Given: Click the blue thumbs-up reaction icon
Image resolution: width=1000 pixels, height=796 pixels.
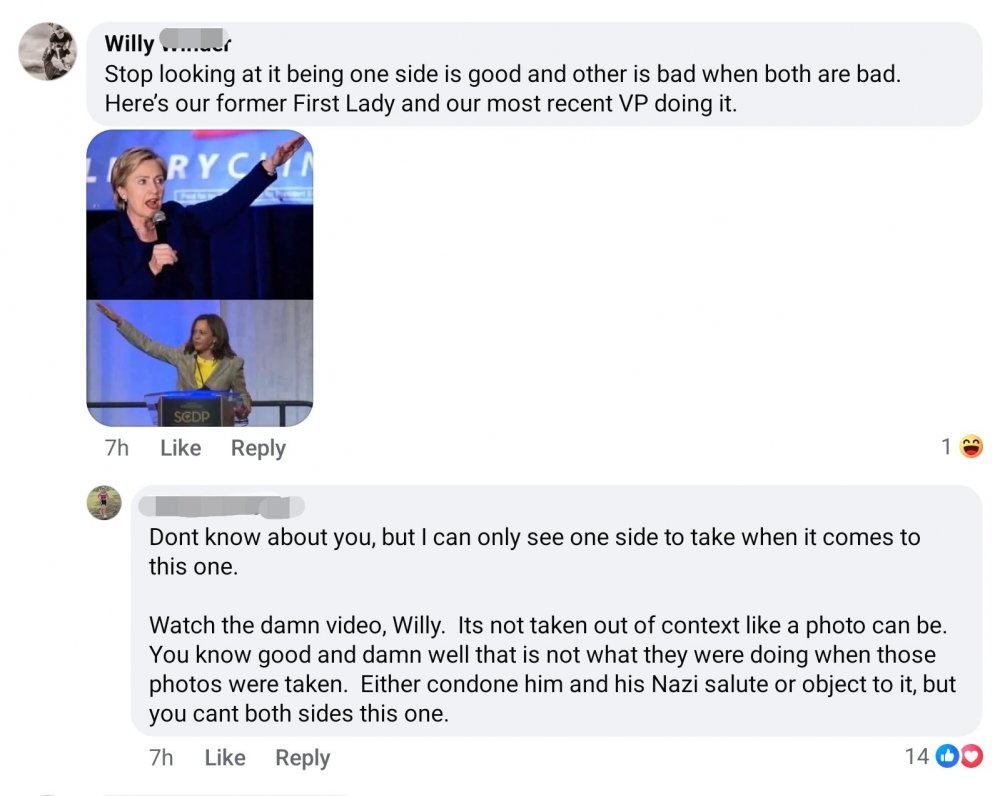Looking at the screenshot, I should 948,756.
